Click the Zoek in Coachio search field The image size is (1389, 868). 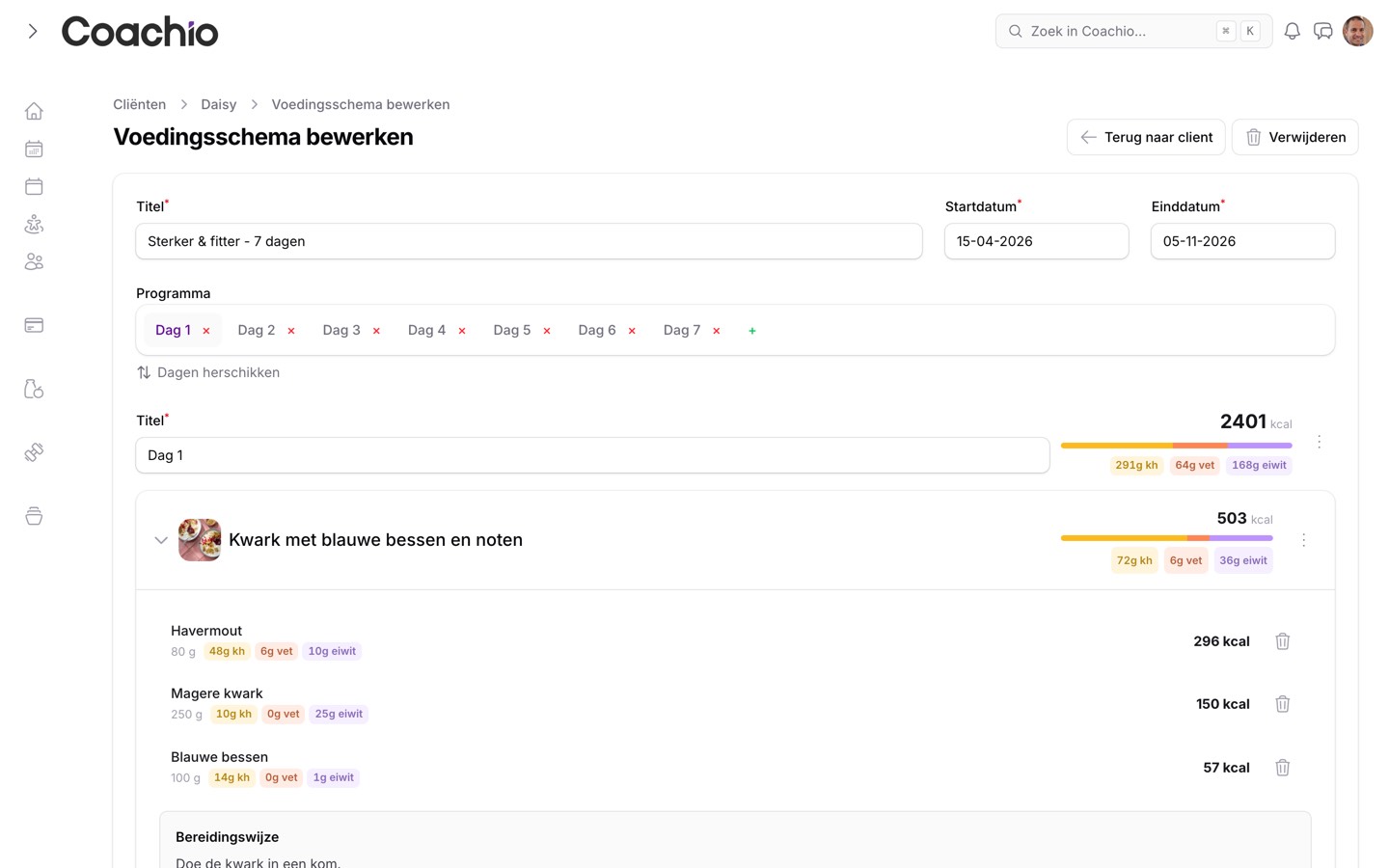[1133, 31]
